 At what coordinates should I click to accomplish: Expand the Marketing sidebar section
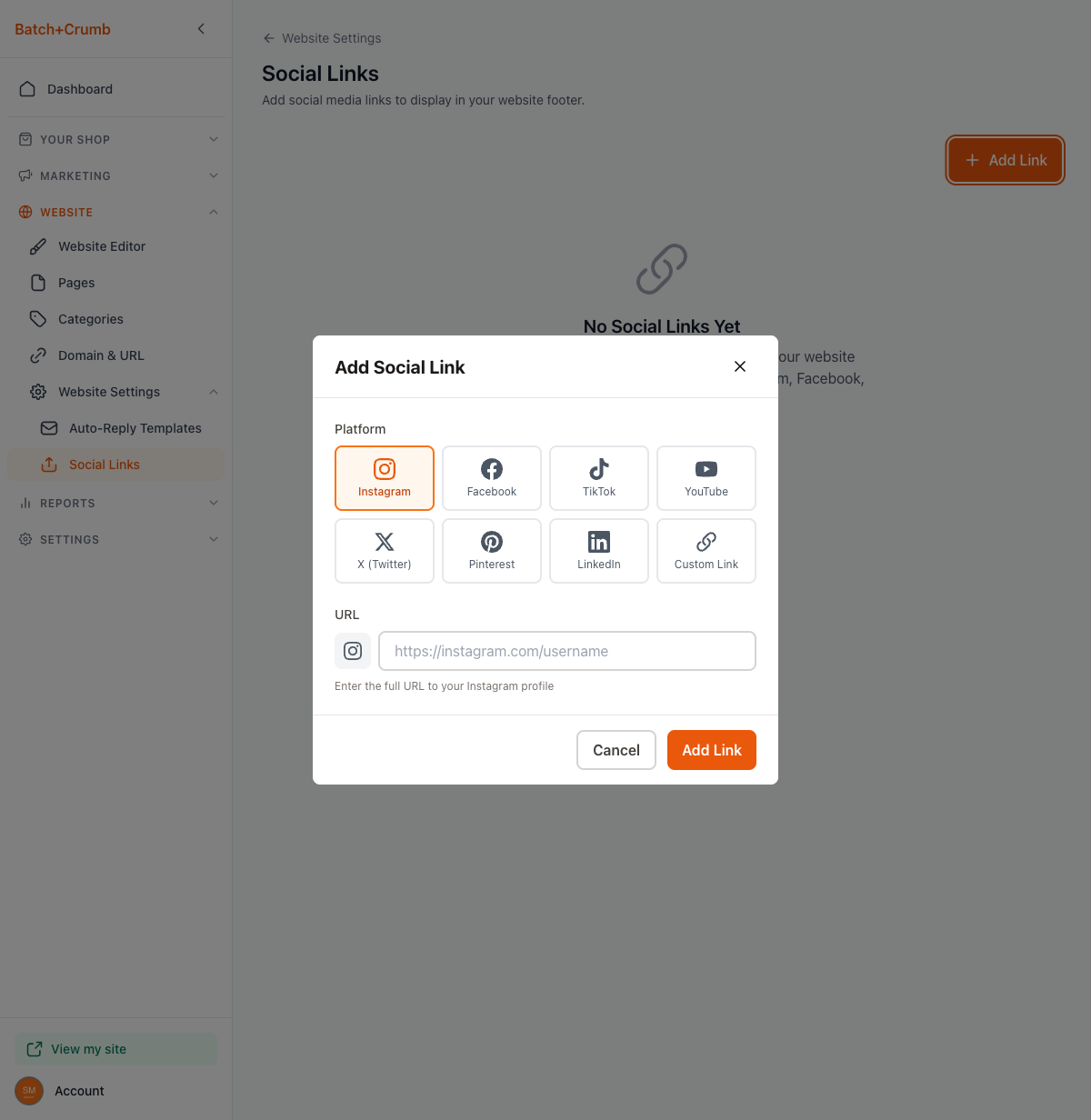coord(116,175)
